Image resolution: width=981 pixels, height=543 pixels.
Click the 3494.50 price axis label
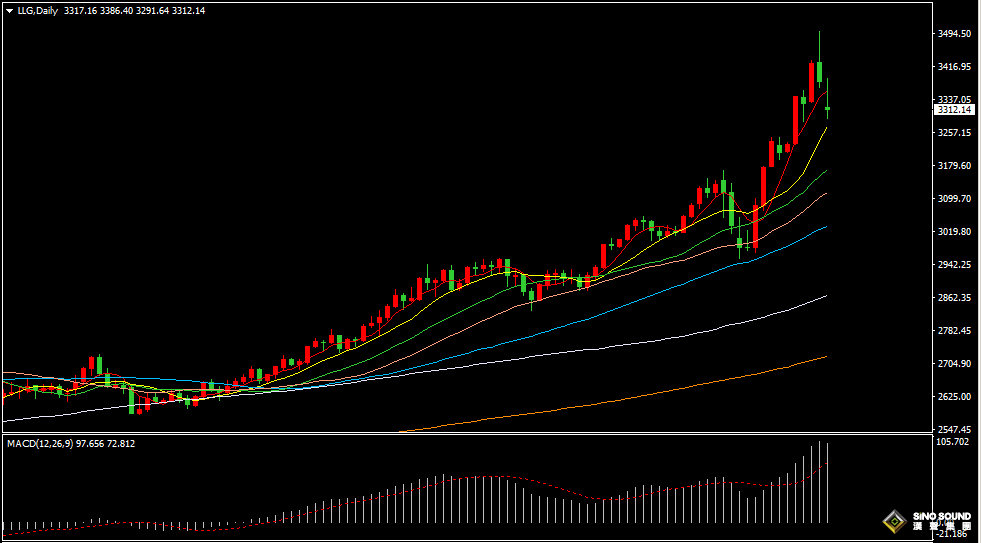click(955, 34)
